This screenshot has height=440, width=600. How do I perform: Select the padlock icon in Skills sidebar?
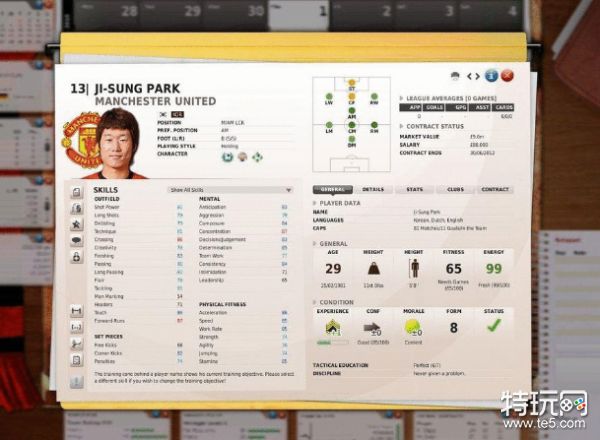(77, 257)
